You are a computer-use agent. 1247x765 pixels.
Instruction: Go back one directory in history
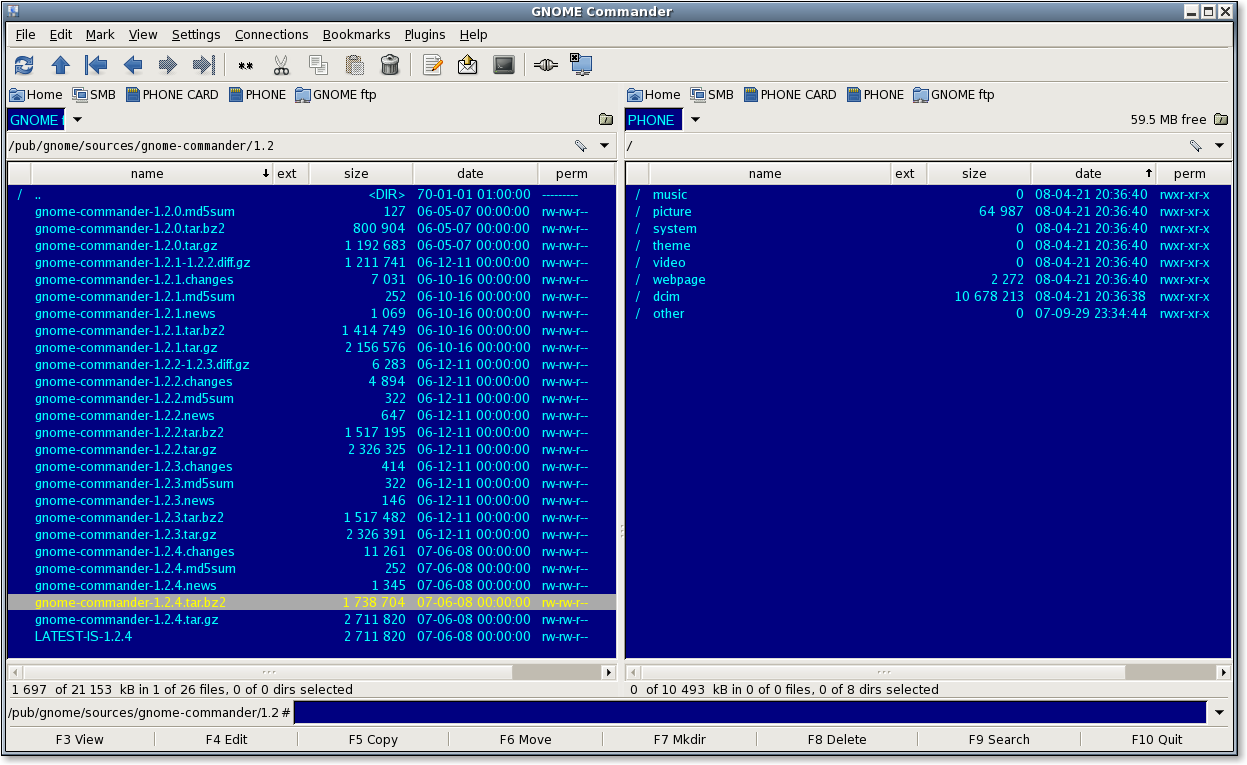point(132,65)
